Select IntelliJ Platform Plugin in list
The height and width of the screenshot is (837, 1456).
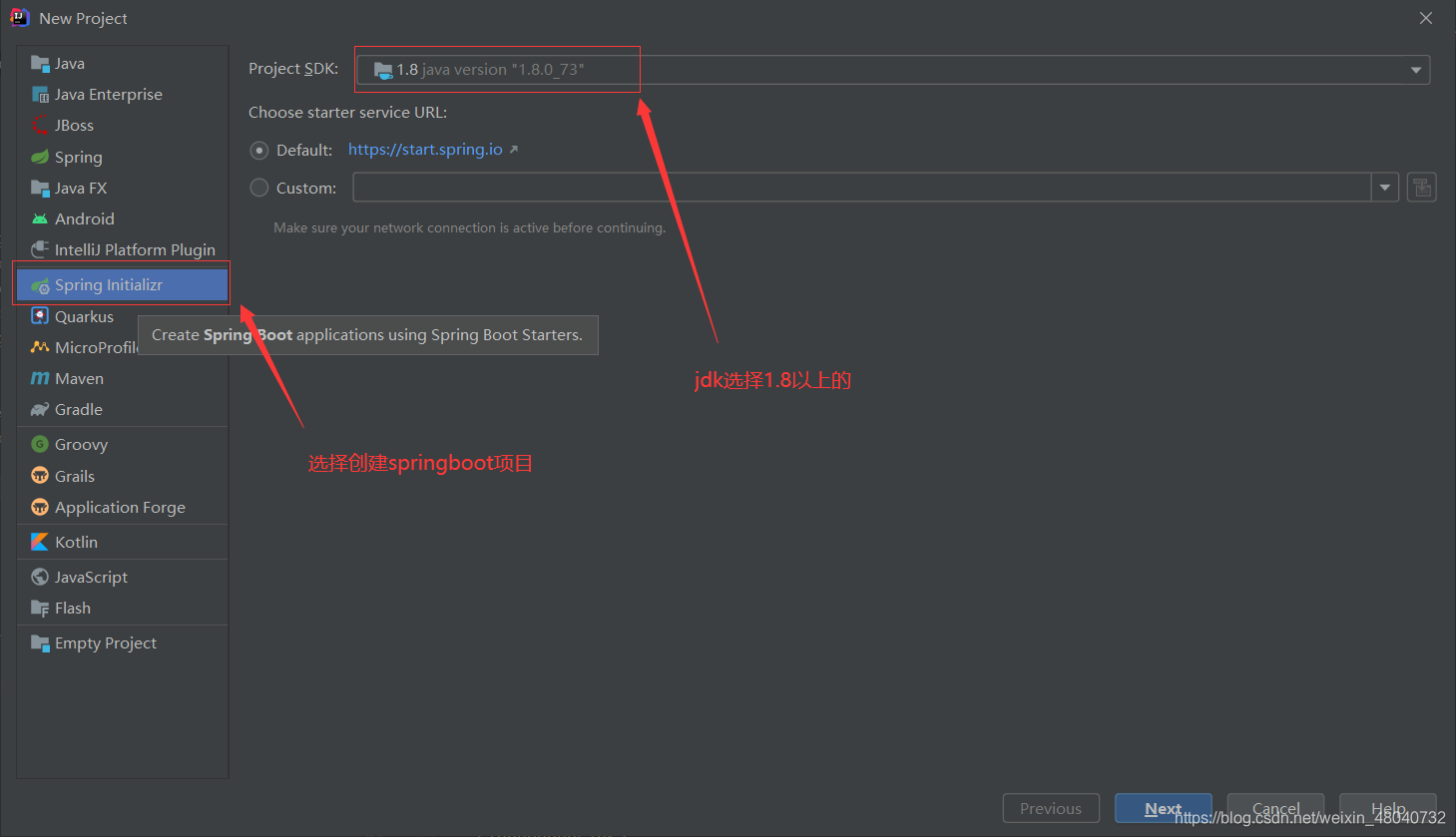pos(122,249)
